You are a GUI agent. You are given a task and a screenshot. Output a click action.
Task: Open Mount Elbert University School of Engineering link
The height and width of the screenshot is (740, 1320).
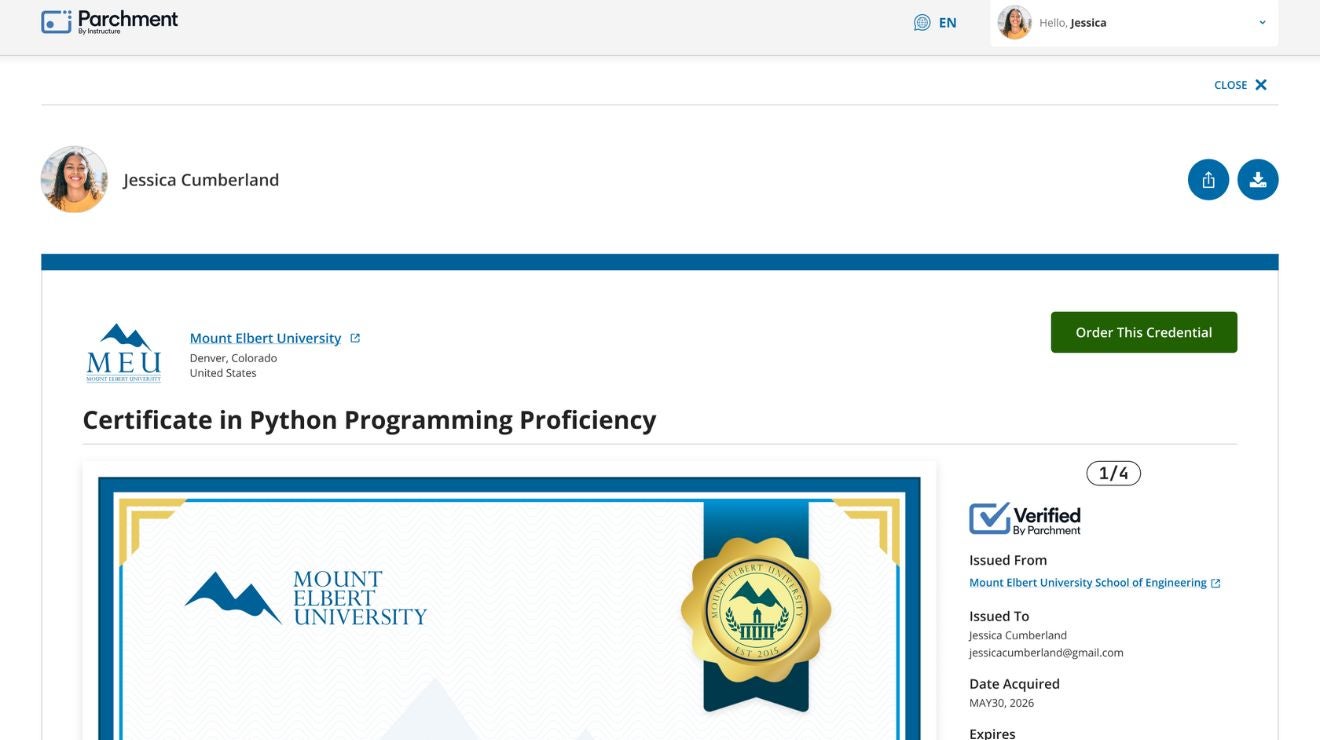coord(1087,583)
